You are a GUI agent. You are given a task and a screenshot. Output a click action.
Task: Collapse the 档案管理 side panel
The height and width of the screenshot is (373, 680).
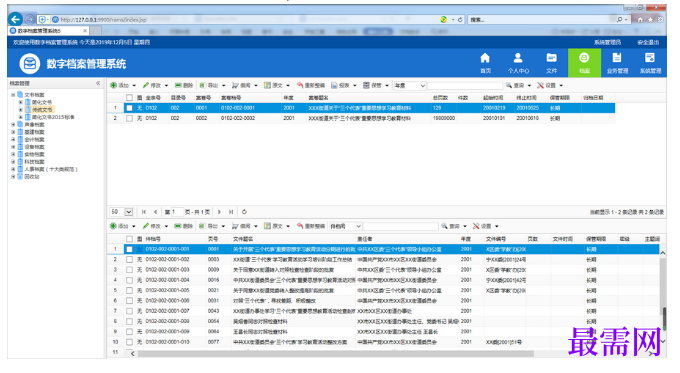click(x=98, y=83)
